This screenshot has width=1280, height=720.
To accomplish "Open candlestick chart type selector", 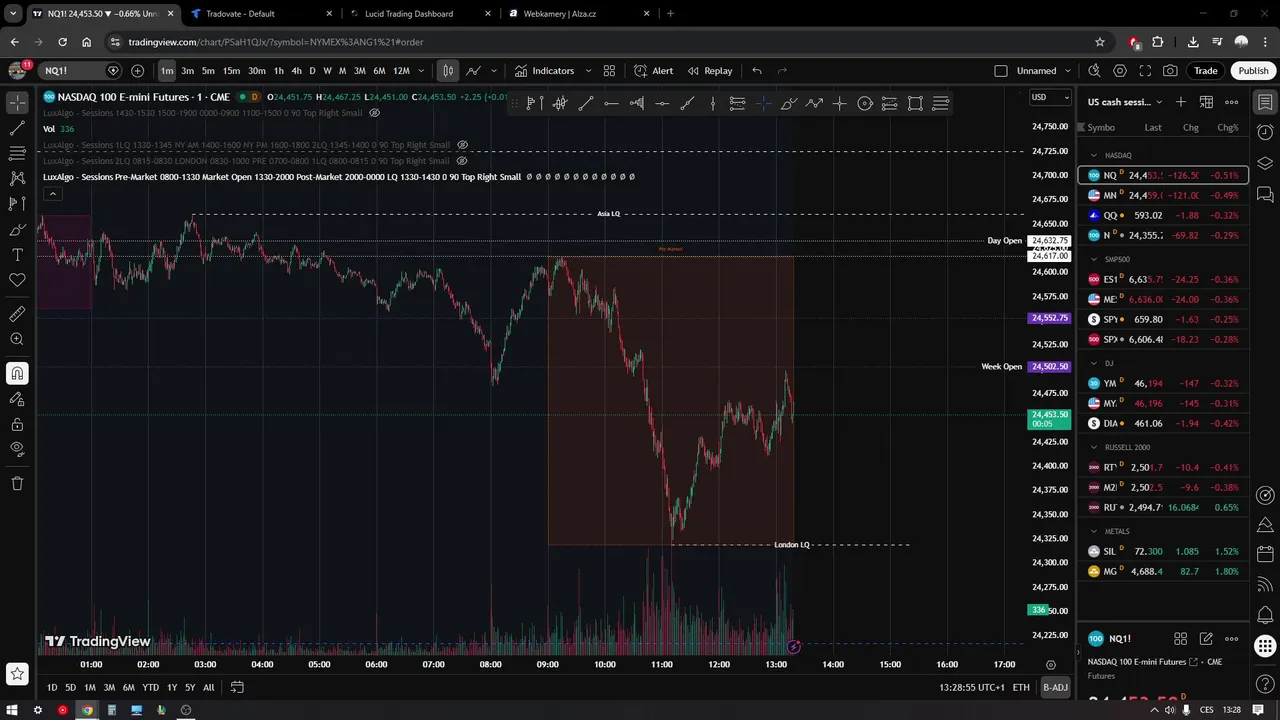I will pyautogui.click(x=448, y=71).
